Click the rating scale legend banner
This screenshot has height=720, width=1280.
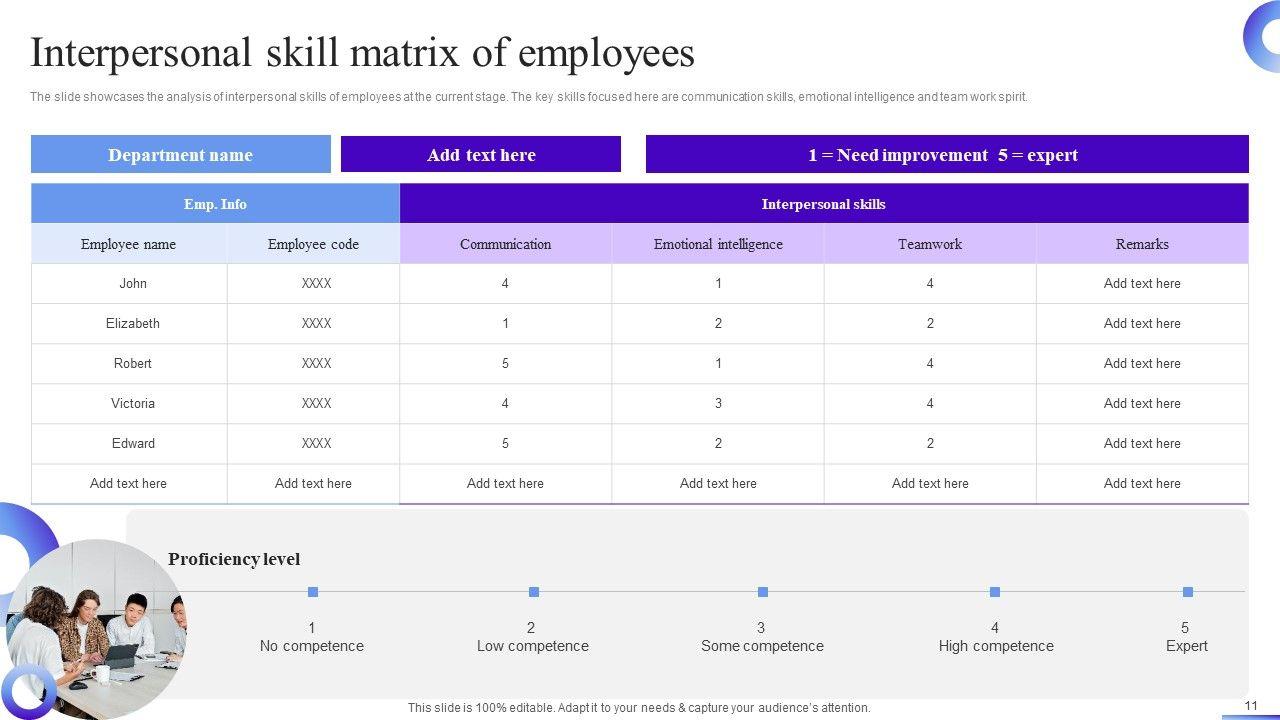tap(946, 155)
